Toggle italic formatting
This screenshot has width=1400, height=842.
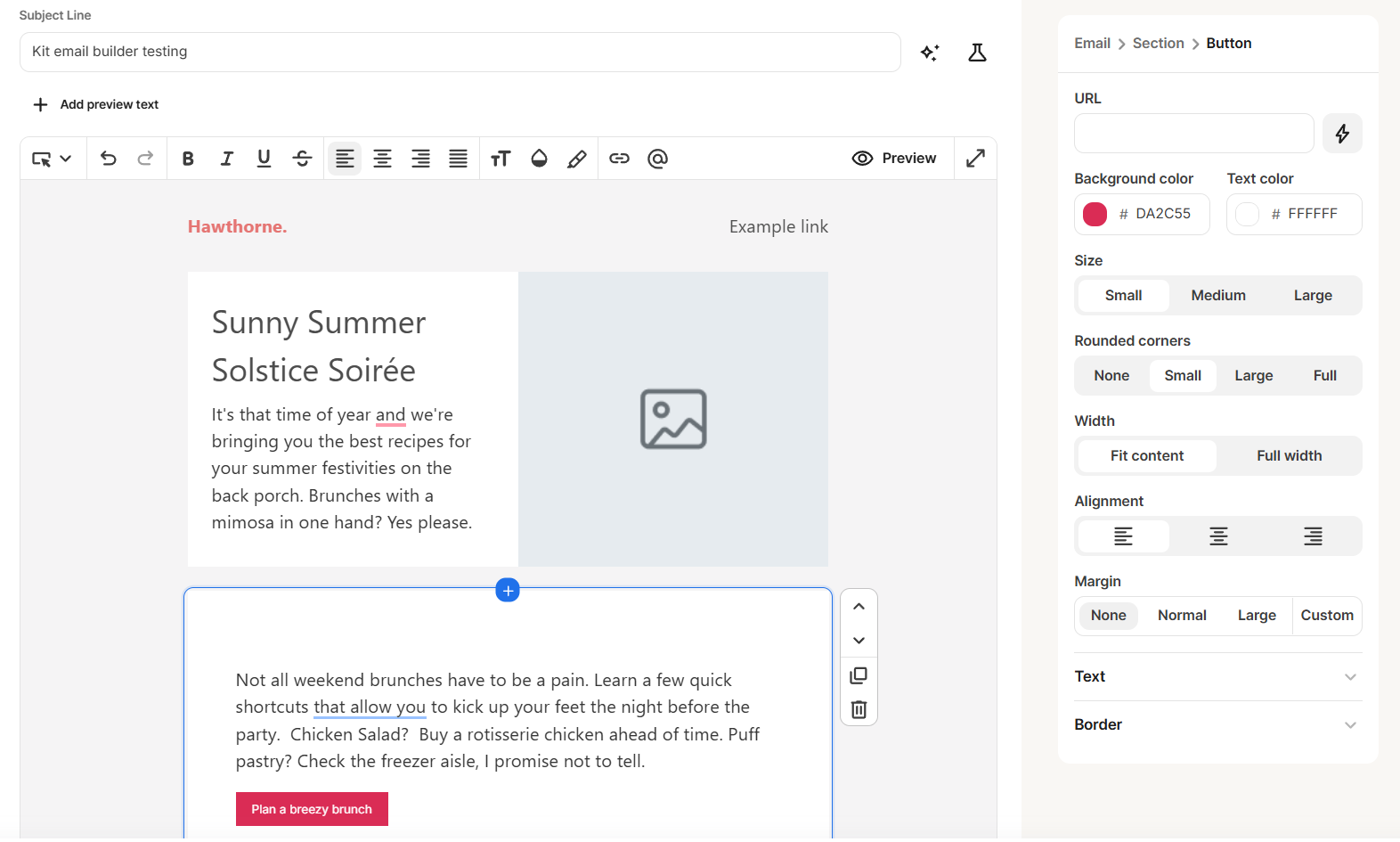coord(226,159)
